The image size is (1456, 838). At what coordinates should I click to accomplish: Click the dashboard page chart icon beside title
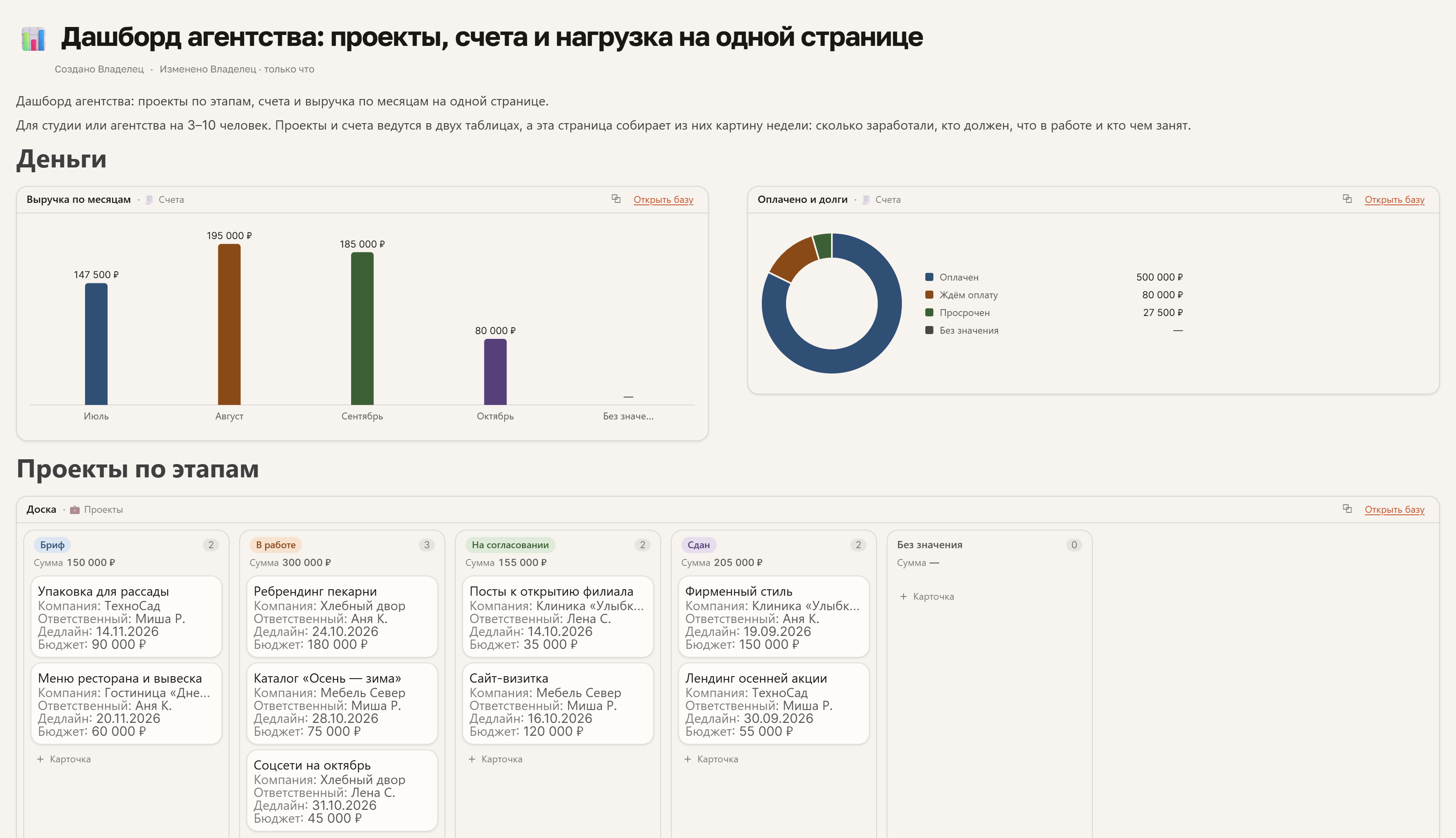[33, 39]
